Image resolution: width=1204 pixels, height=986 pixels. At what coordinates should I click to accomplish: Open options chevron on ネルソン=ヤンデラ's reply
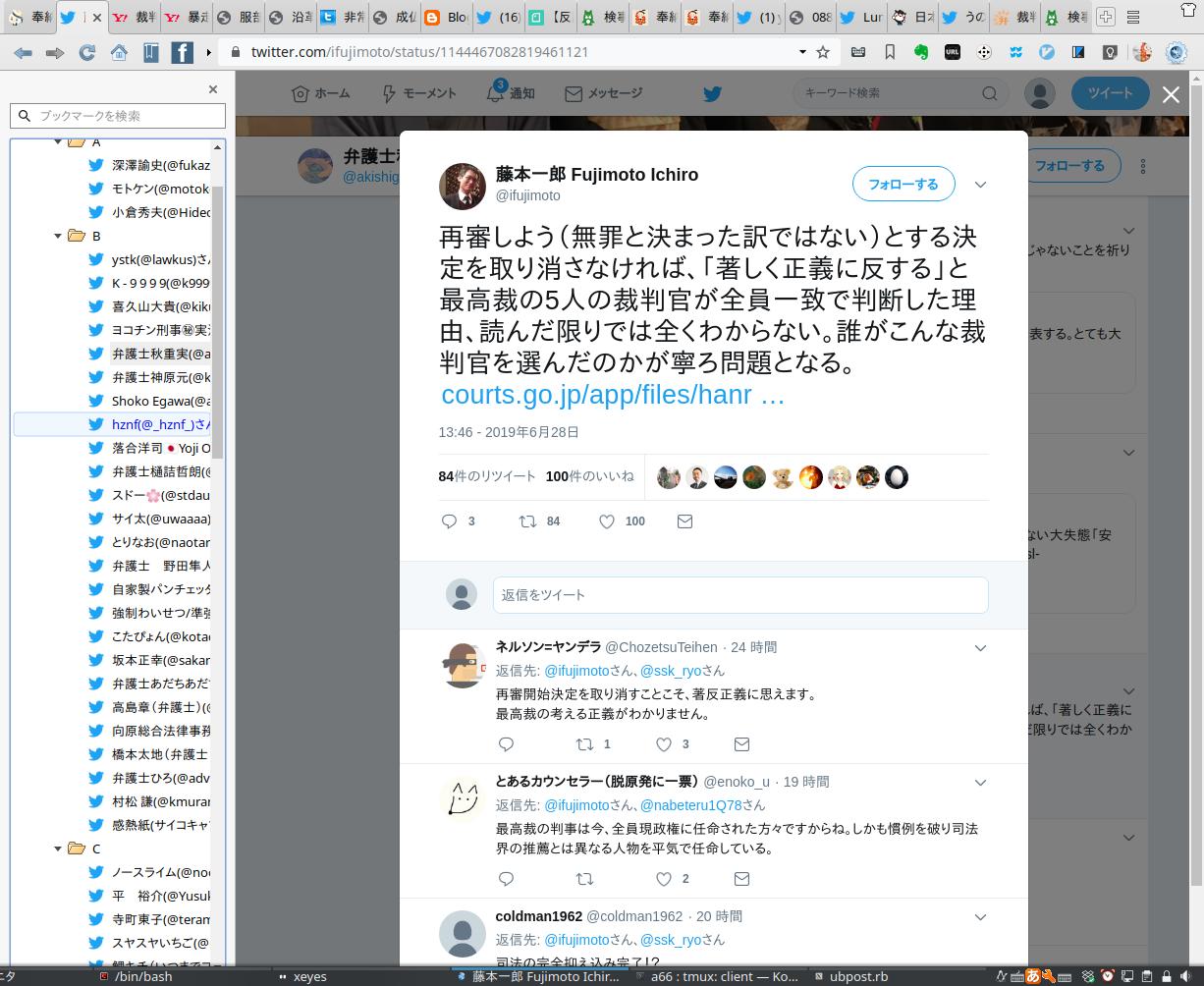pyautogui.click(x=980, y=648)
